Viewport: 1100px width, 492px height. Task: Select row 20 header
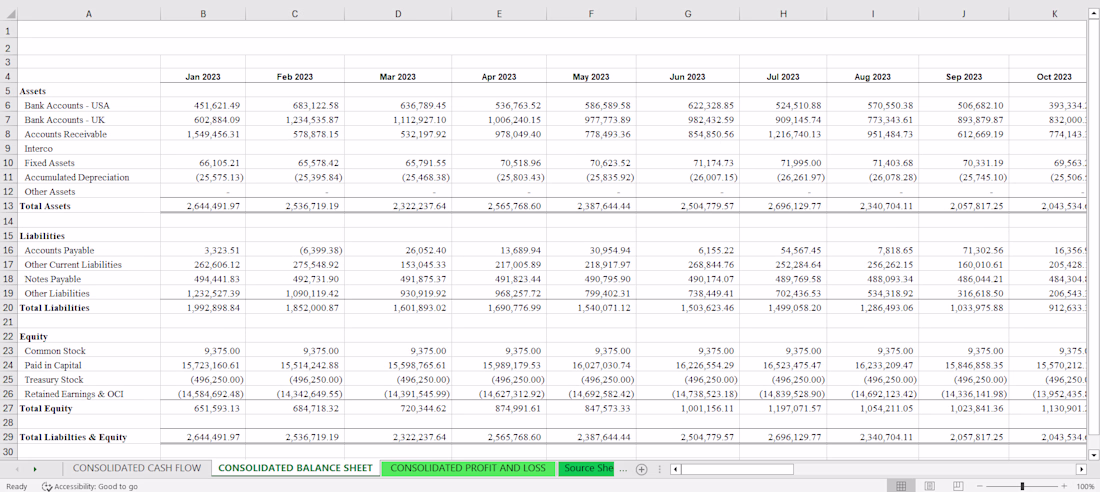tap(8, 307)
